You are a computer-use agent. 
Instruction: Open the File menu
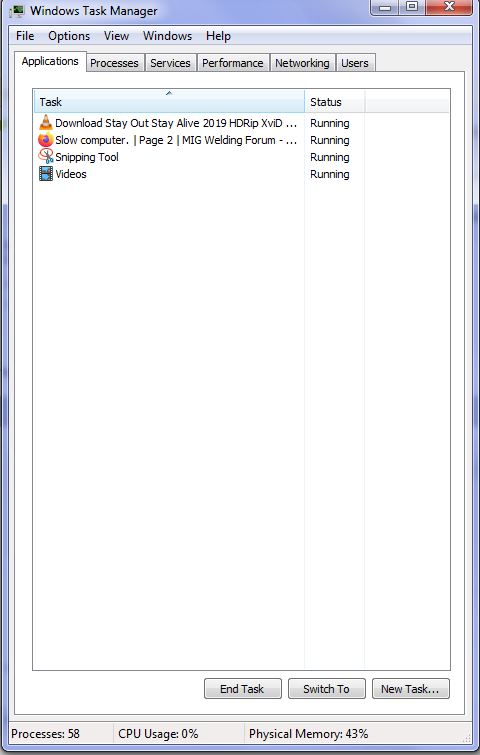coord(25,36)
